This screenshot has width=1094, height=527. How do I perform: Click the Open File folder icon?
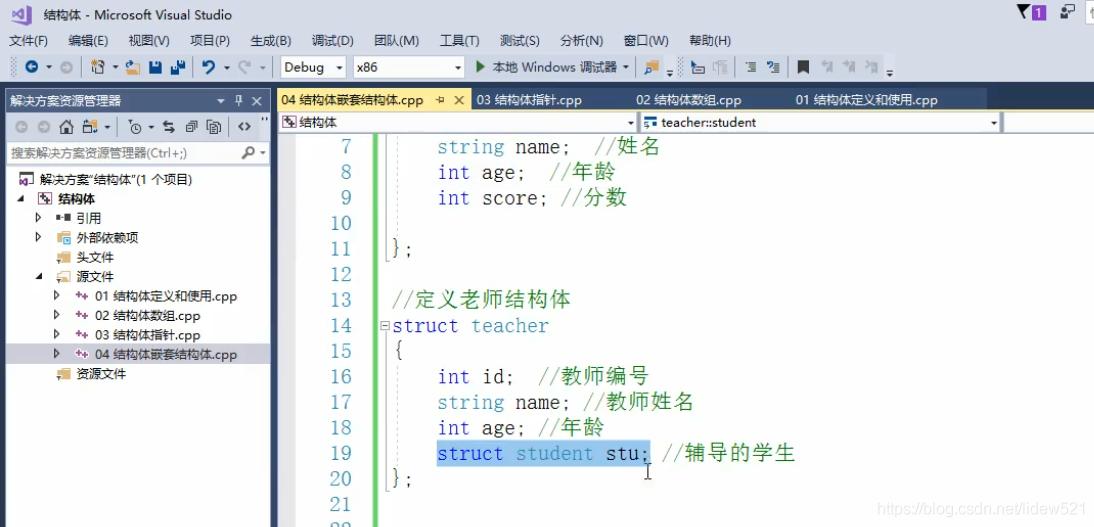[133, 67]
